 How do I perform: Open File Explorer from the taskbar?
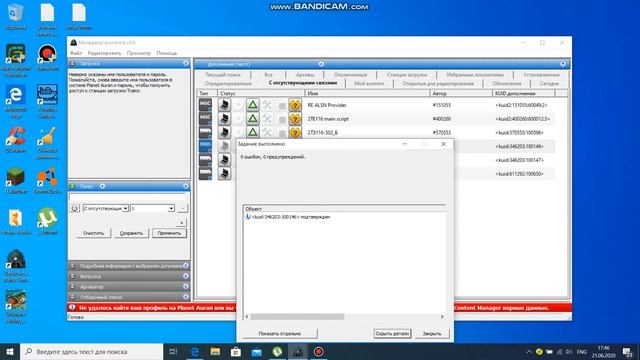(x=216, y=351)
